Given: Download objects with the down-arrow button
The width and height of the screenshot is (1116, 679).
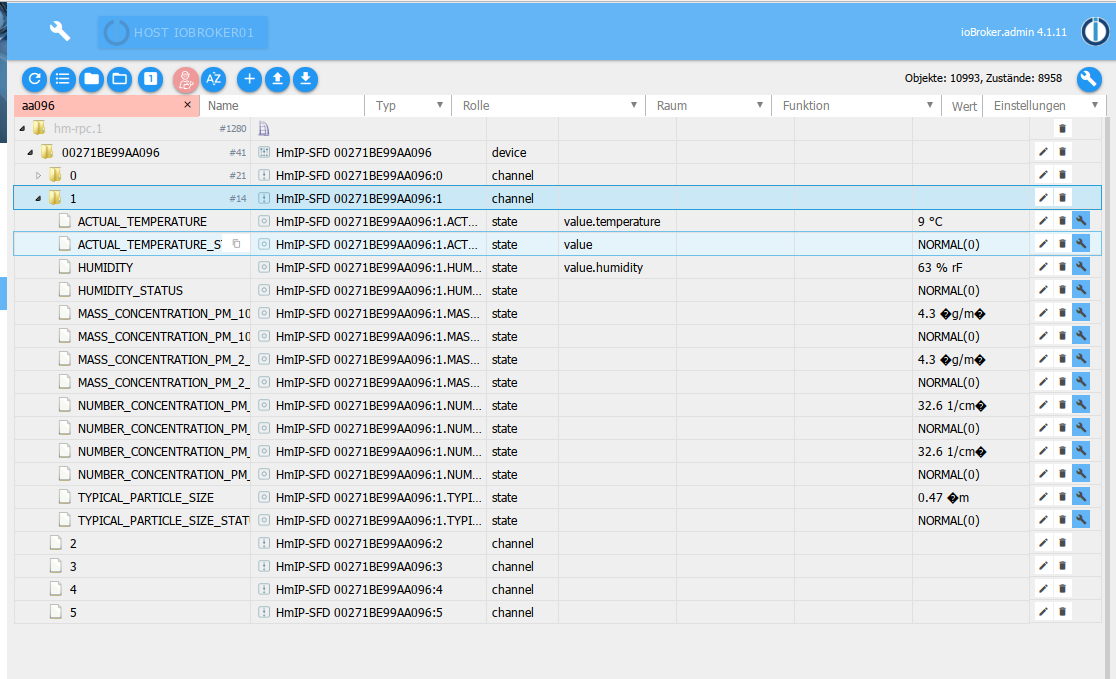Looking at the screenshot, I should pyautogui.click(x=305, y=79).
